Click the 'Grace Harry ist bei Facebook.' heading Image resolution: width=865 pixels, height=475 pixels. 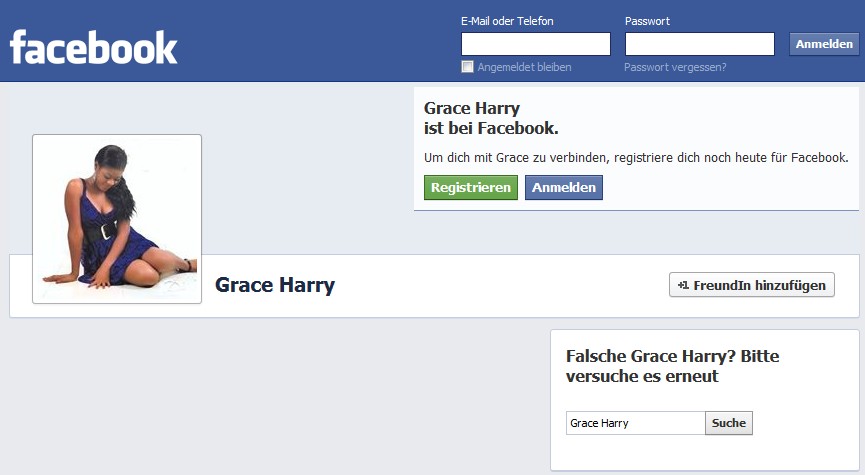[491, 118]
